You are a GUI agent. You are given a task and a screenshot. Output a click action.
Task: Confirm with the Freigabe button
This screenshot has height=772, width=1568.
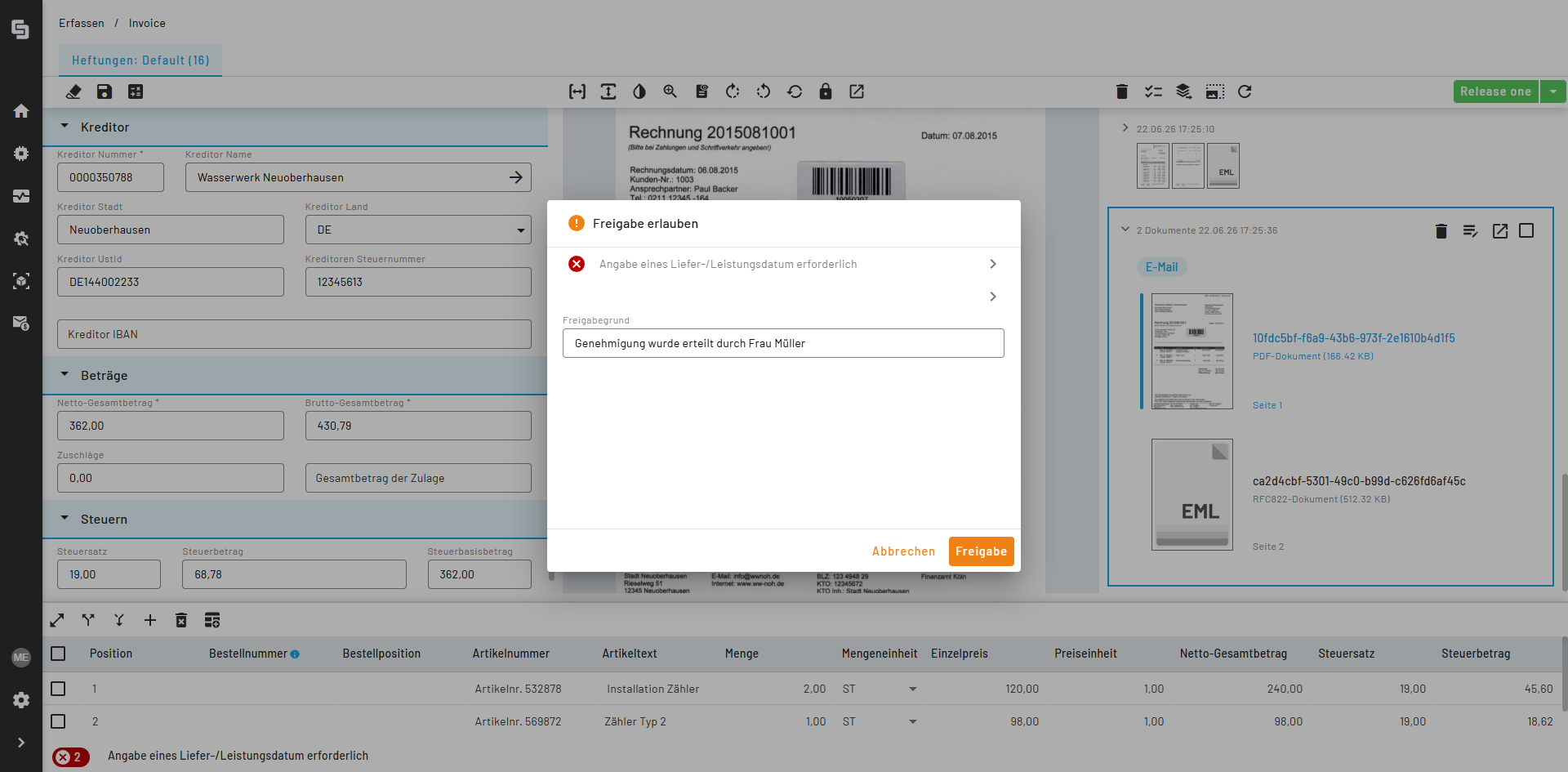(981, 551)
